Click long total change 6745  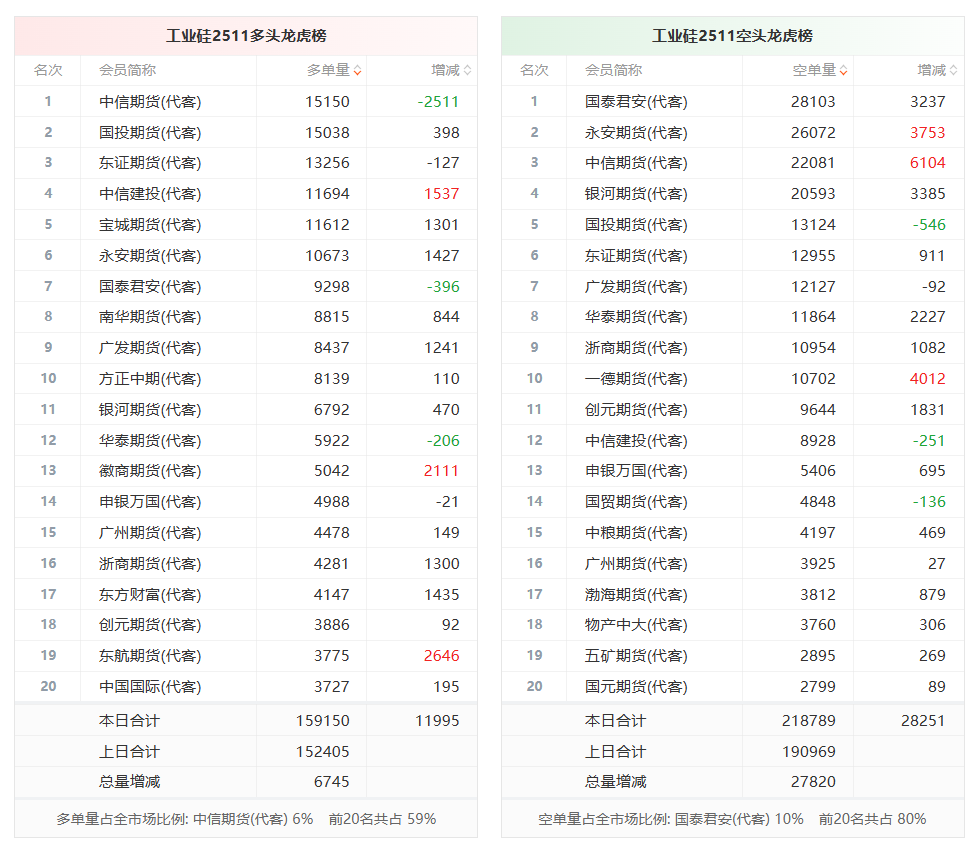point(331,782)
